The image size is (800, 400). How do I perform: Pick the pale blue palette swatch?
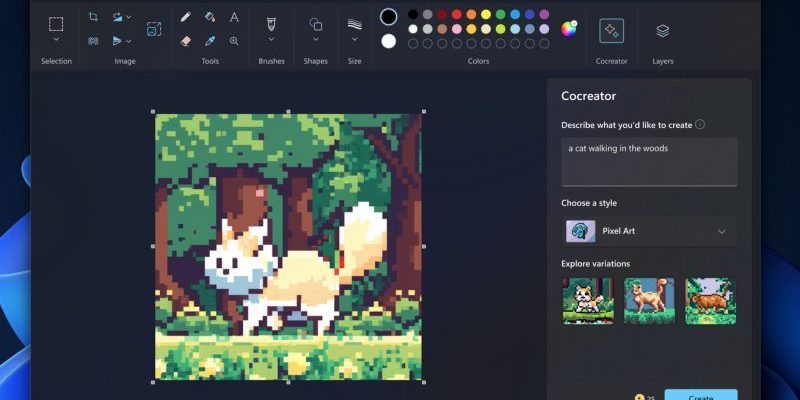(x=515, y=29)
